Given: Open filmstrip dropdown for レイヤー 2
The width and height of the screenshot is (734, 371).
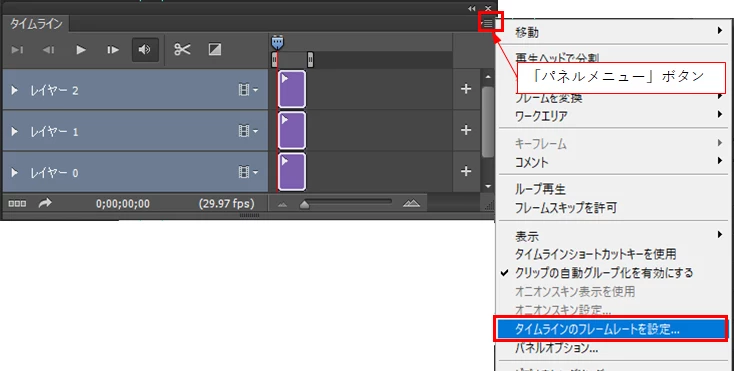Looking at the screenshot, I should pyautogui.click(x=248, y=90).
